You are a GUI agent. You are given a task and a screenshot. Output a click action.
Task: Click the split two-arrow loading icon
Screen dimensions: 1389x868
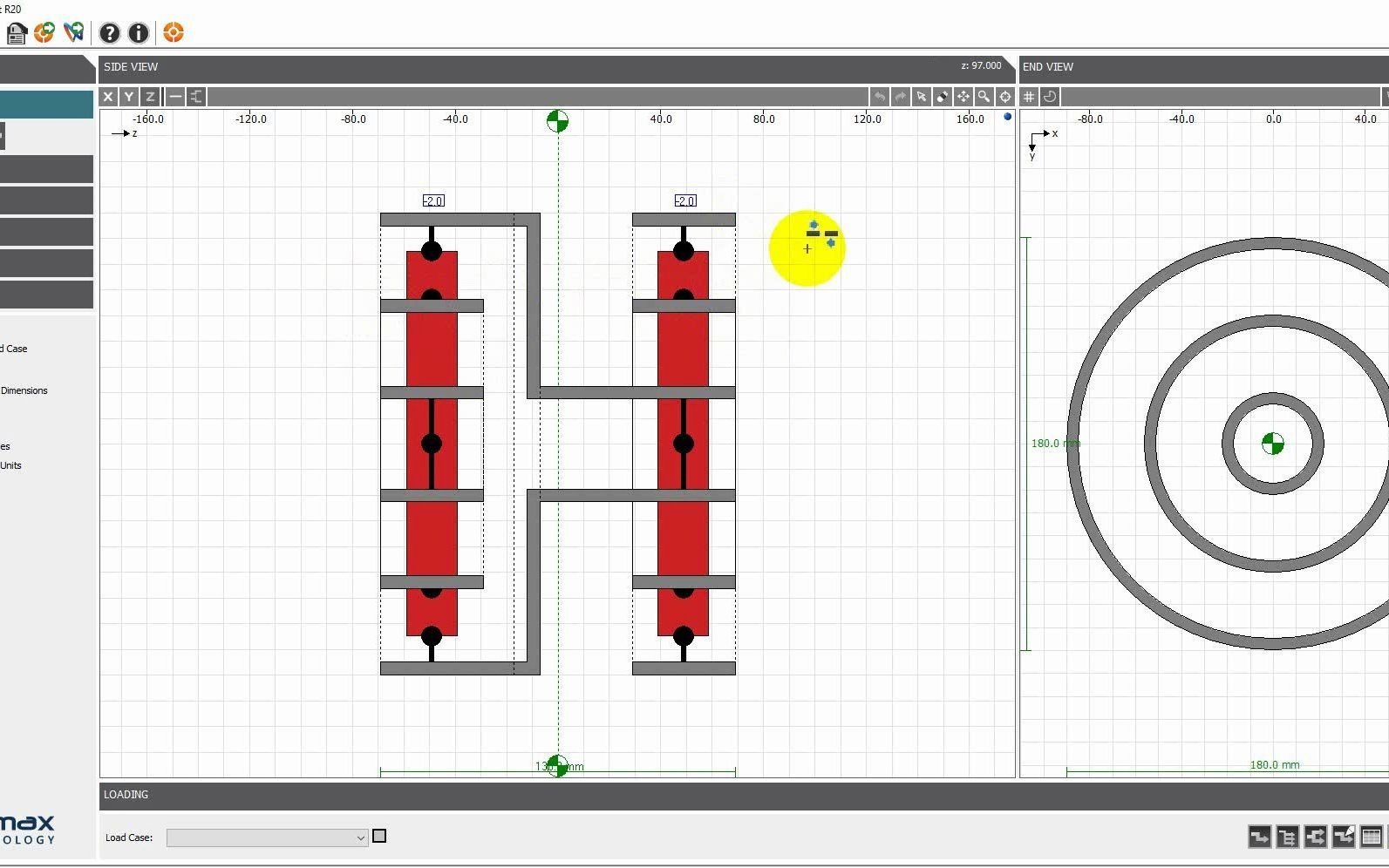click(1315, 837)
